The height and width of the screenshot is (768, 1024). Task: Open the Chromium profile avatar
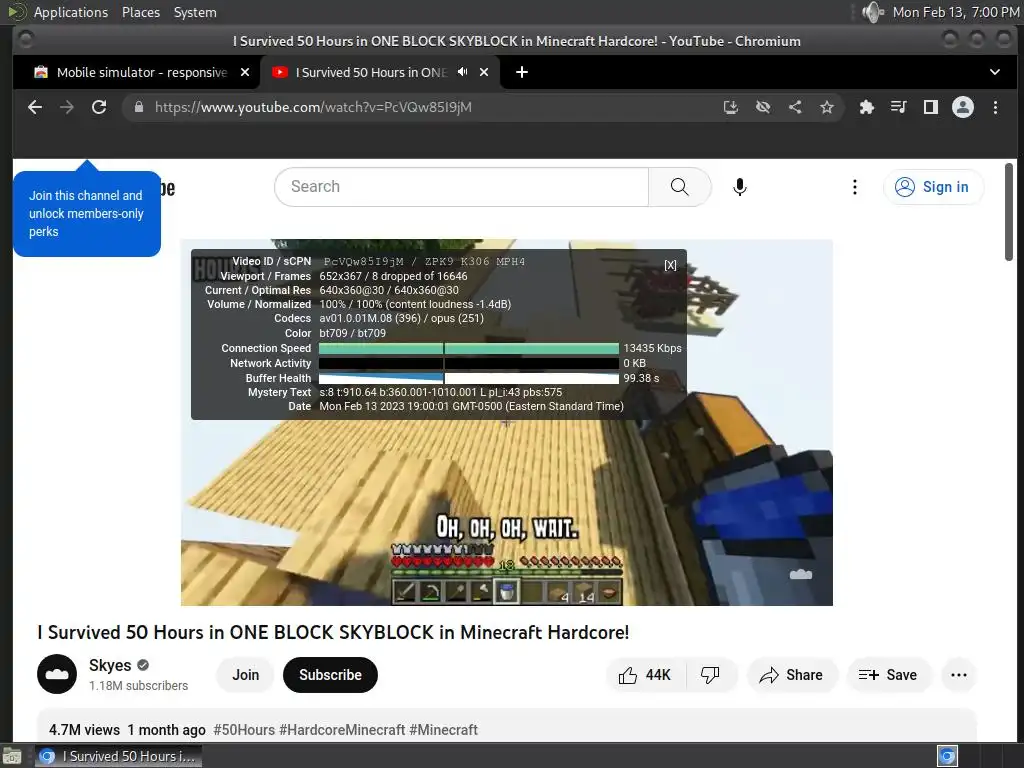pyautogui.click(x=963, y=107)
